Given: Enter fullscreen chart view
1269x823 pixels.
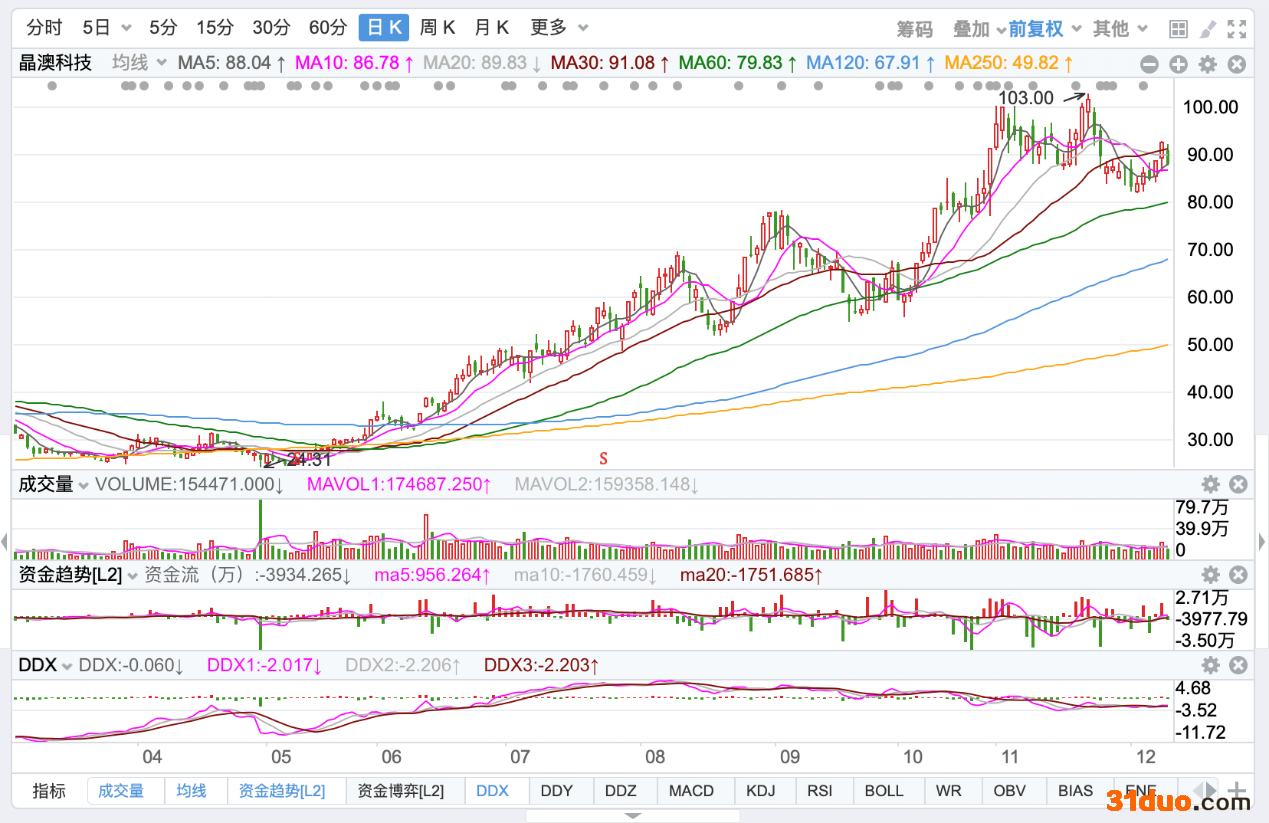Looking at the screenshot, I should coord(1238,29).
